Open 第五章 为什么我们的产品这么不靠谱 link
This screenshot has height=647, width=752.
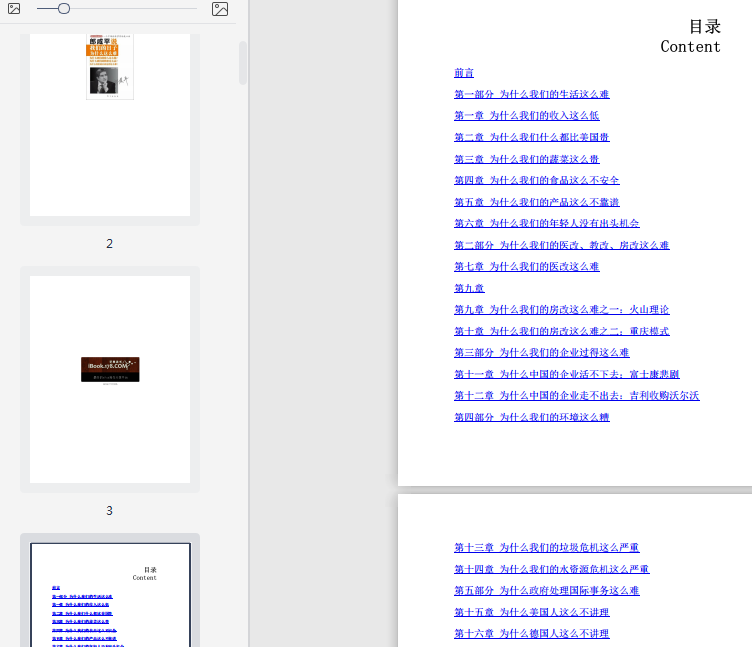(x=537, y=202)
